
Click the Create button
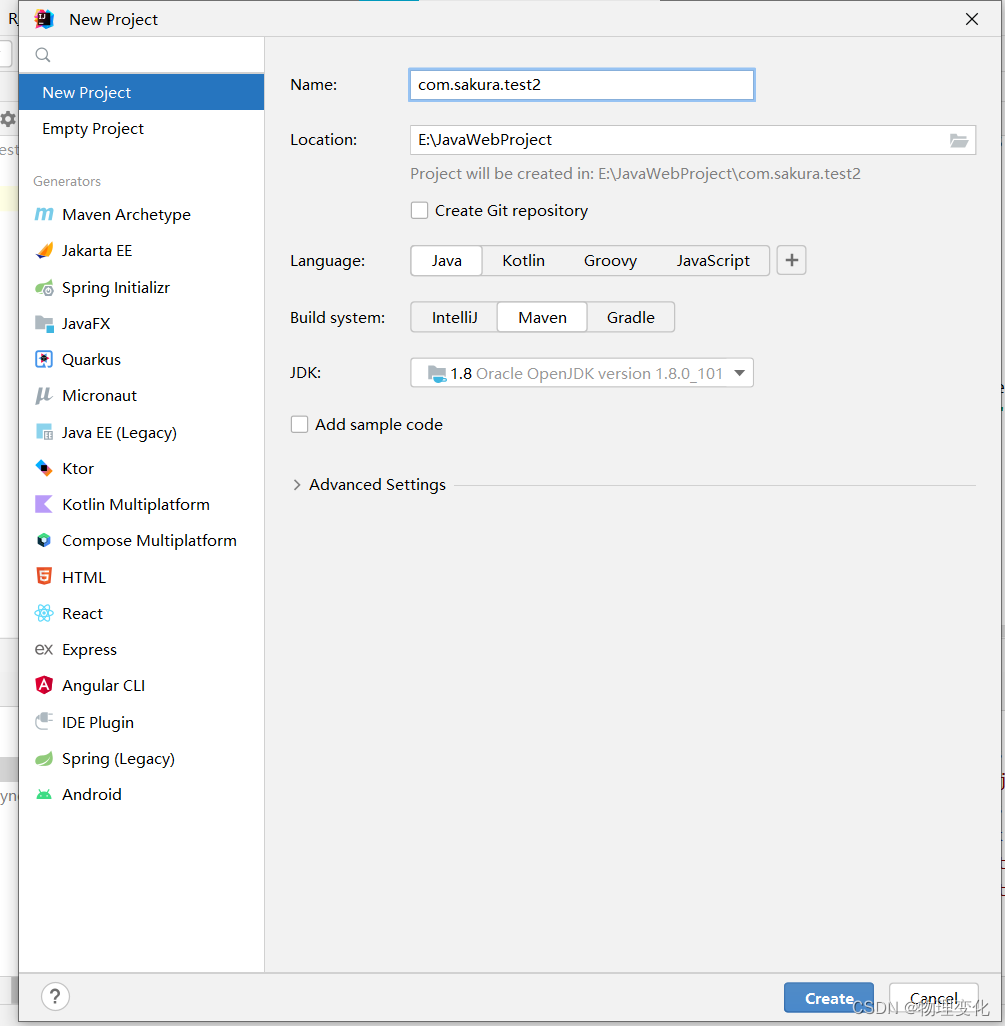[x=828, y=998]
